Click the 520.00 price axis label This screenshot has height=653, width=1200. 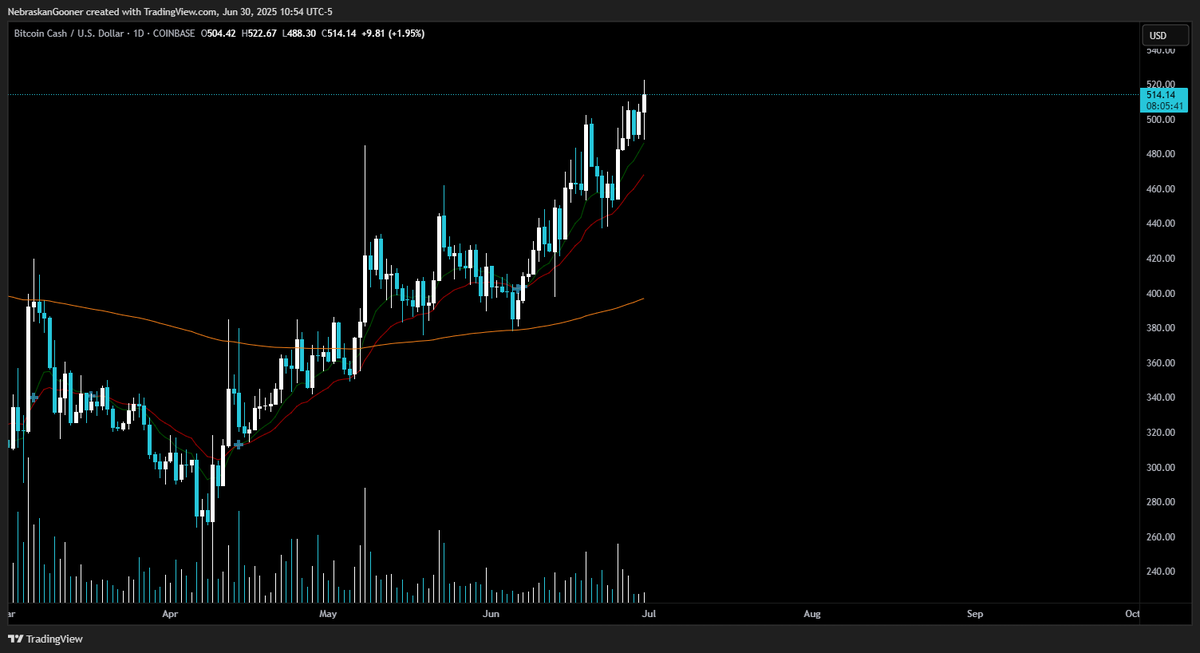[1160, 84]
